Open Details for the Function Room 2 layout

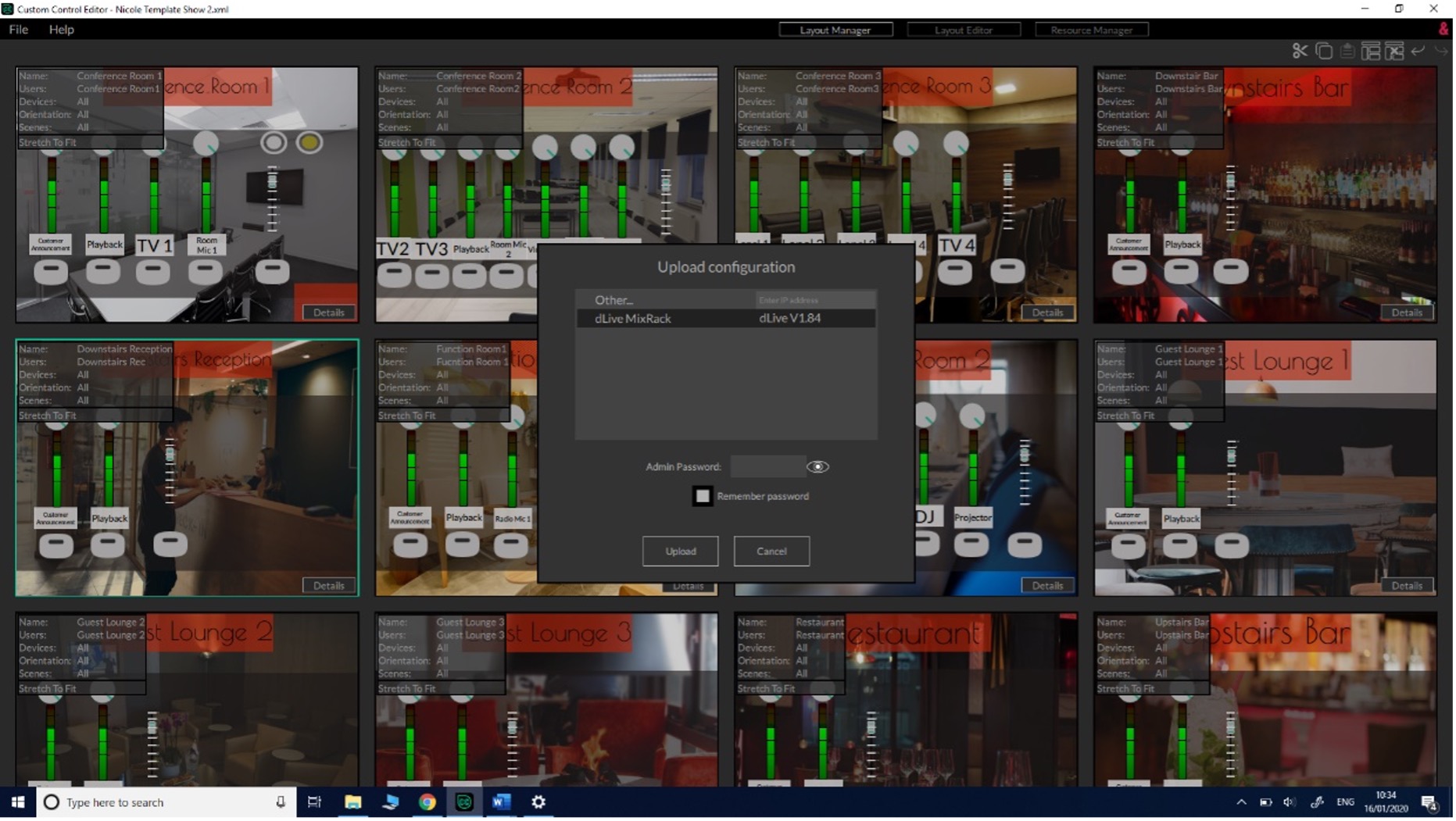click(1049, 587)
